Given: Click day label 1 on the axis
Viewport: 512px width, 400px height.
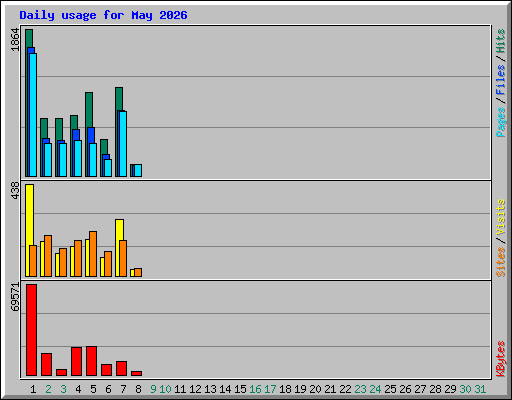Looking at the screenshot, I should click(33, 389).
